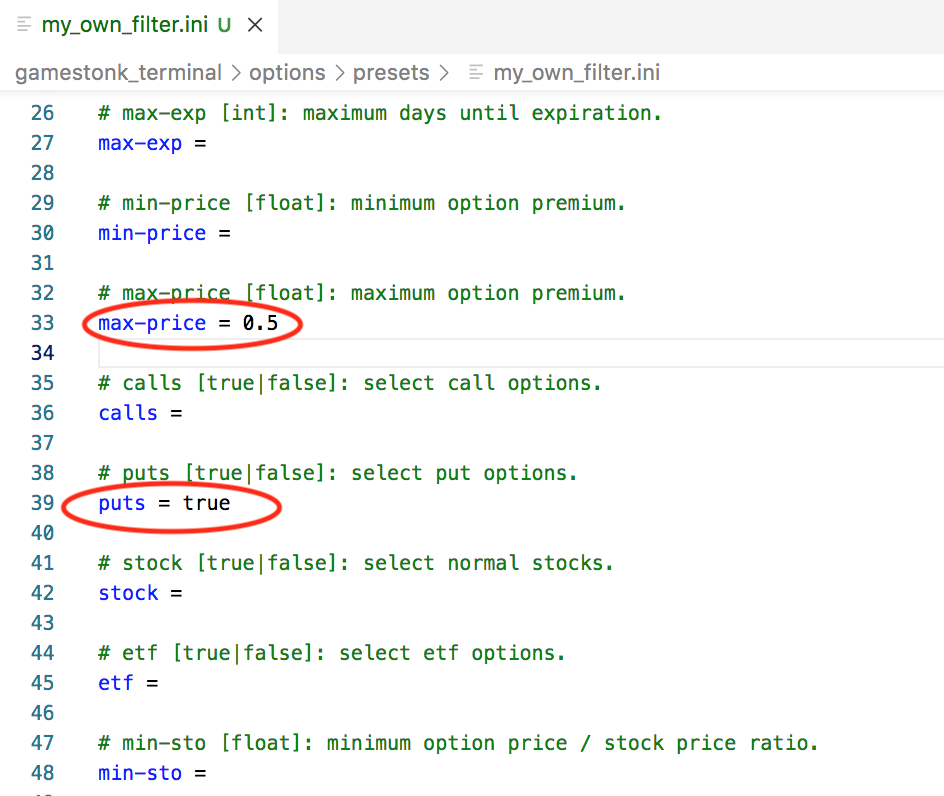Place cursor on 'stock =' line
944x796 pixels.
(140, 594)
